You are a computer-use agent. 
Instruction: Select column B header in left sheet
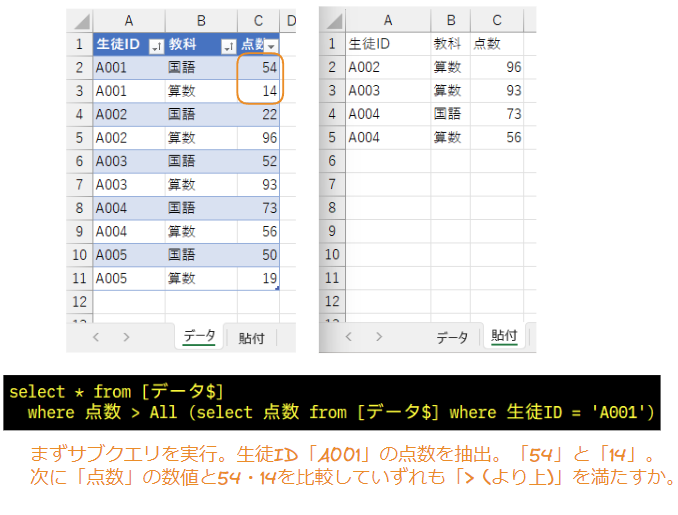tap(201, 21)
